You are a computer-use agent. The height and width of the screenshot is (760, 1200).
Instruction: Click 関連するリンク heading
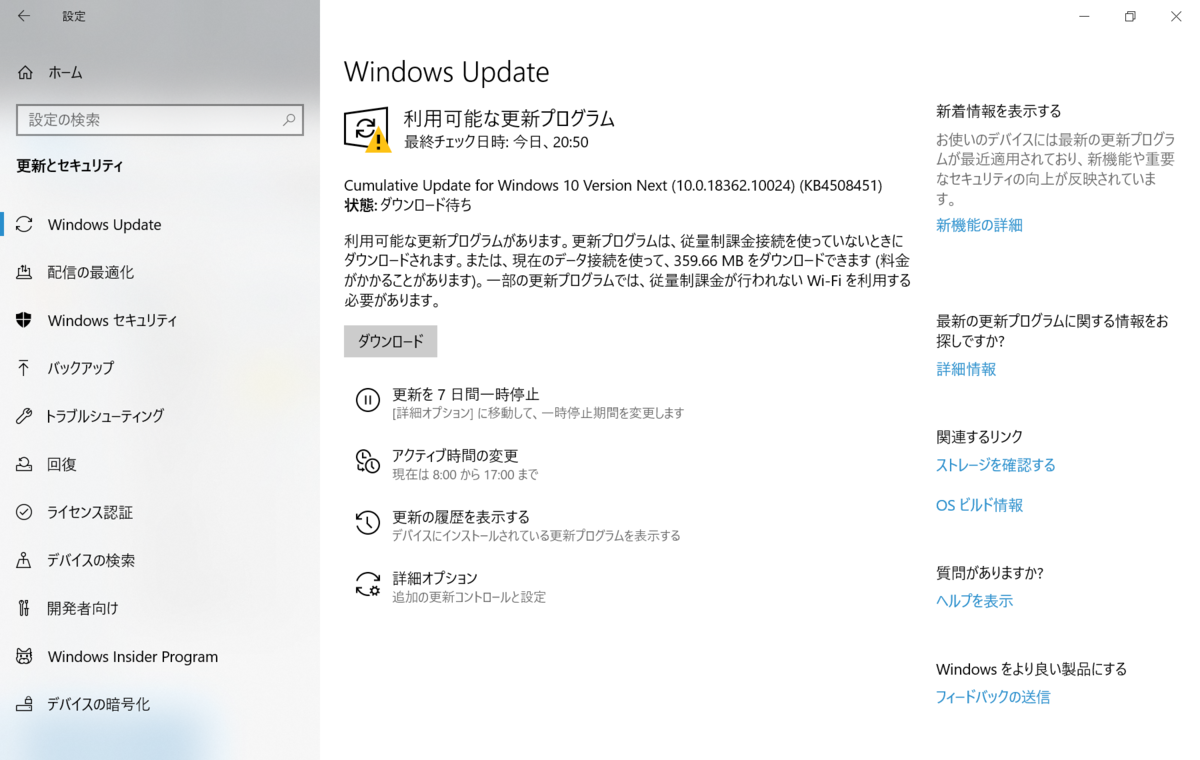coord(979,437)
